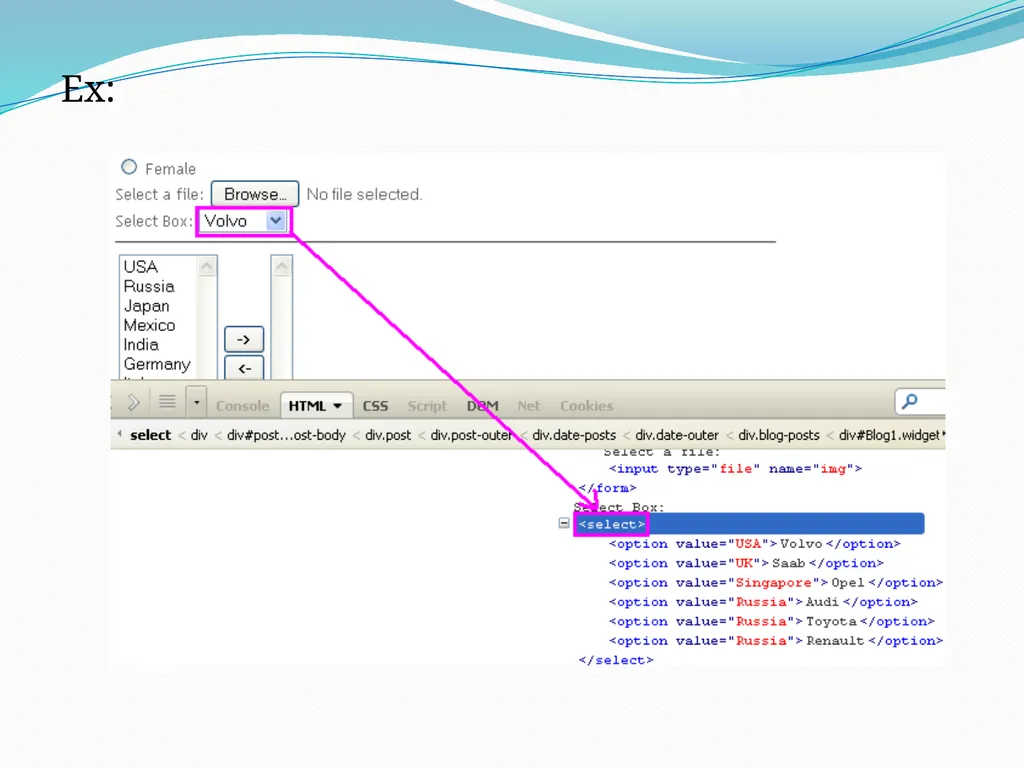Click the Firebug search magnifier icon
Image resolution: width=1024 pixels, height=768 pixels.
[910, 401]
